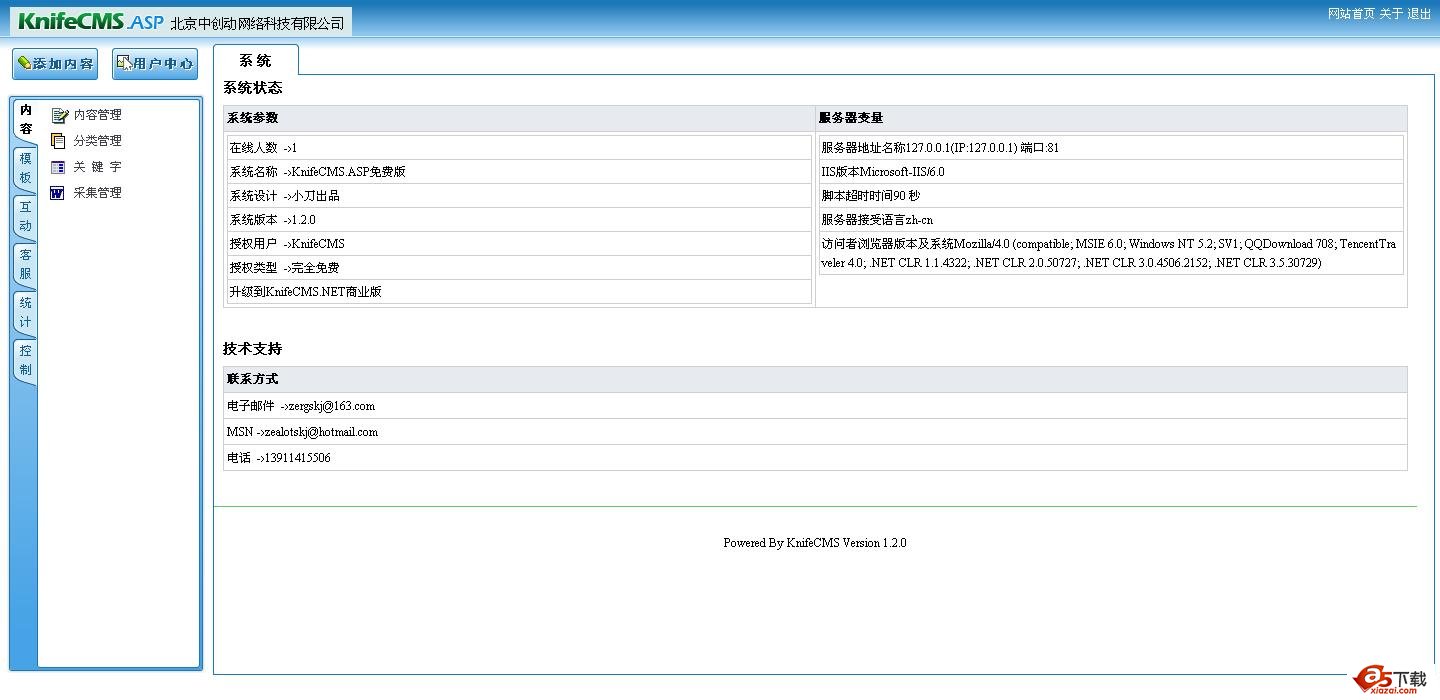Image resolution: width=1440 pixels, height=700 pixels.
Task: Switch to the 客服 vertical tab
Action: pyautogui.click(x=26, y=264)
